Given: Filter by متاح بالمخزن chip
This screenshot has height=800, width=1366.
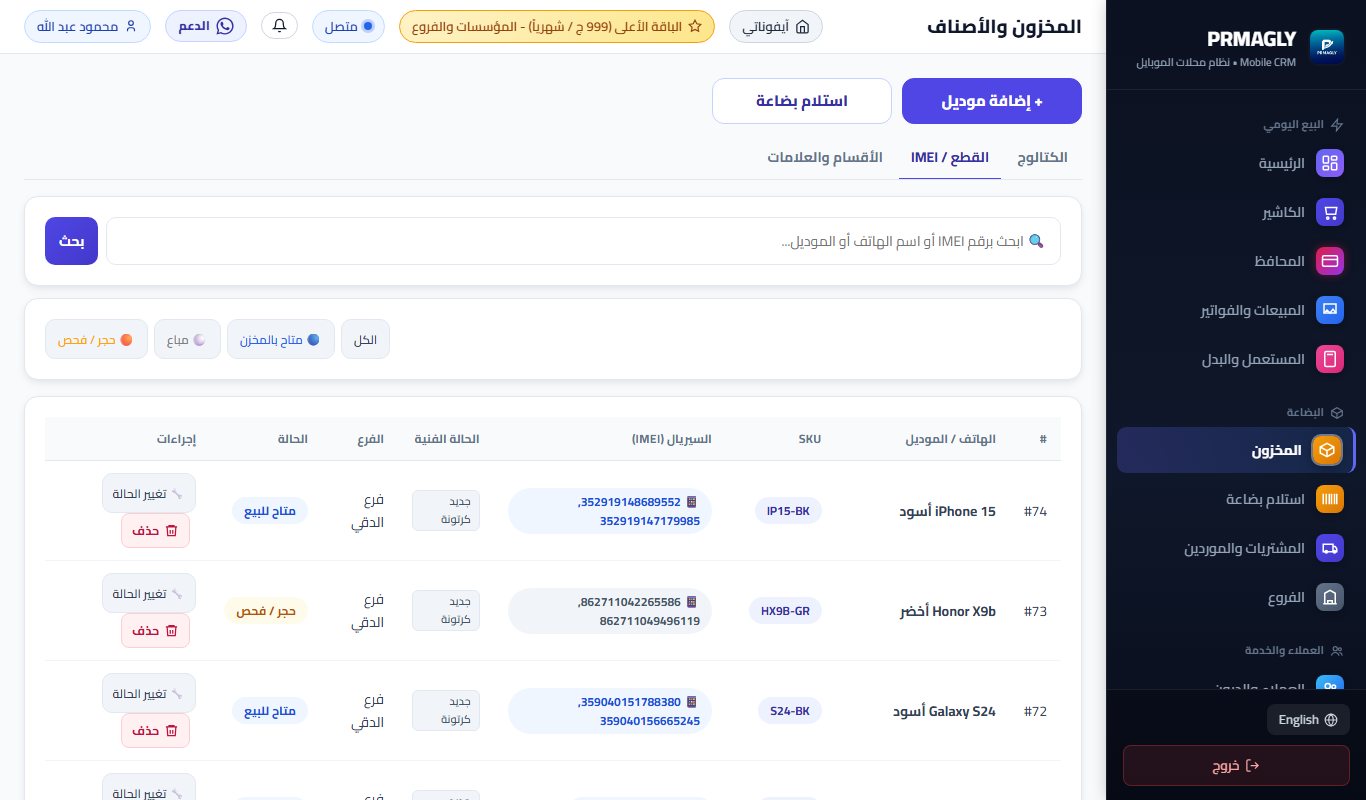Looking at the screenshot, I should pos(281,339).
